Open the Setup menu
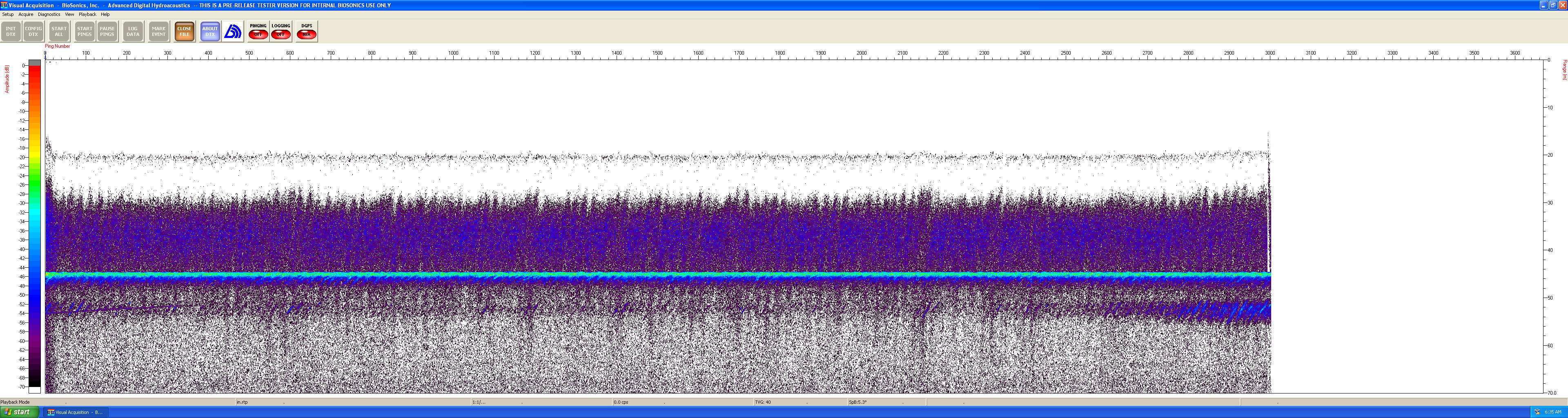Screen dimensions: 1568x418 pyautogui.click(x=8, y=15)
